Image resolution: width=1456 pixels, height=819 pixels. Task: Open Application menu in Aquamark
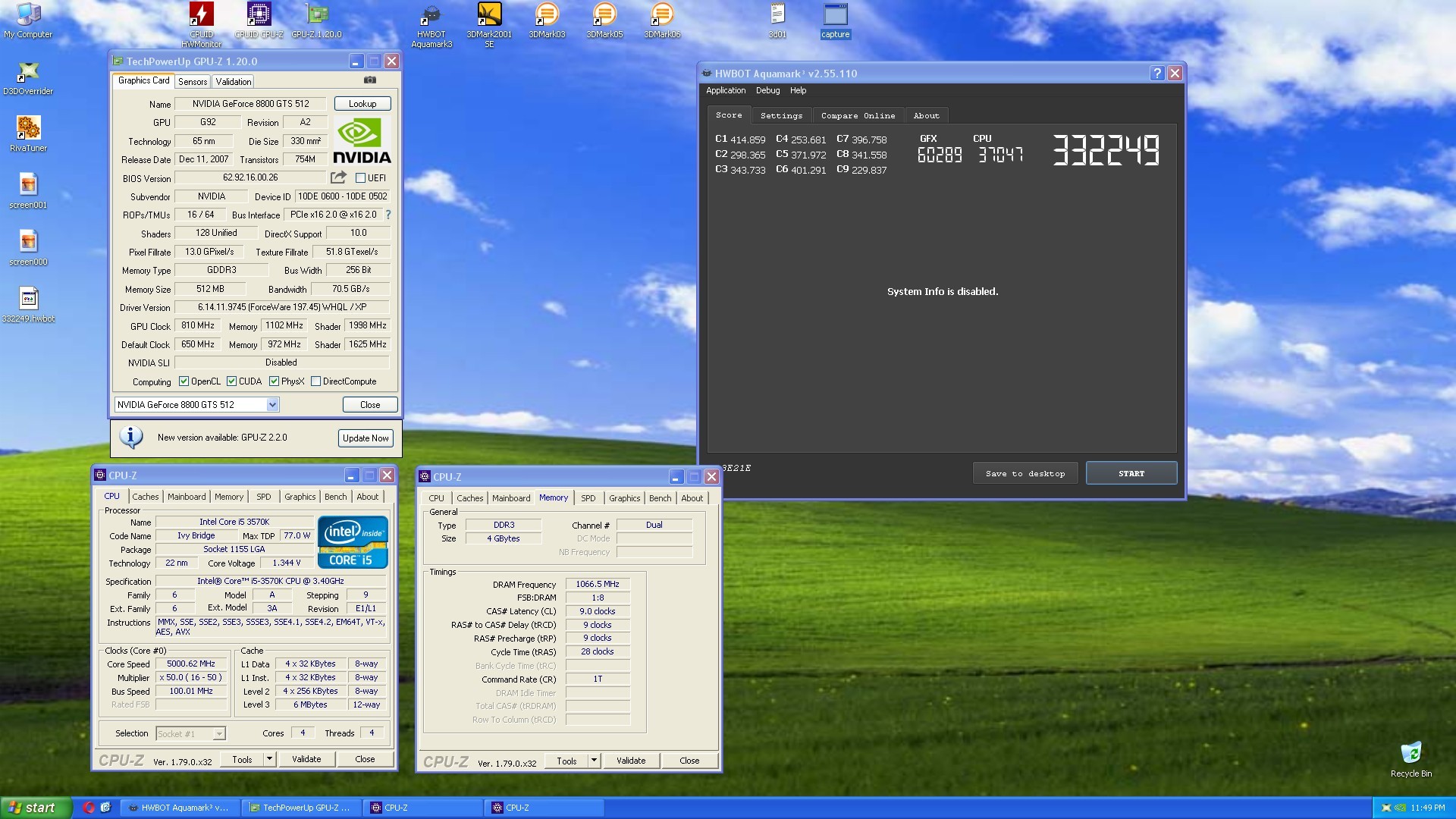point(726,90)
